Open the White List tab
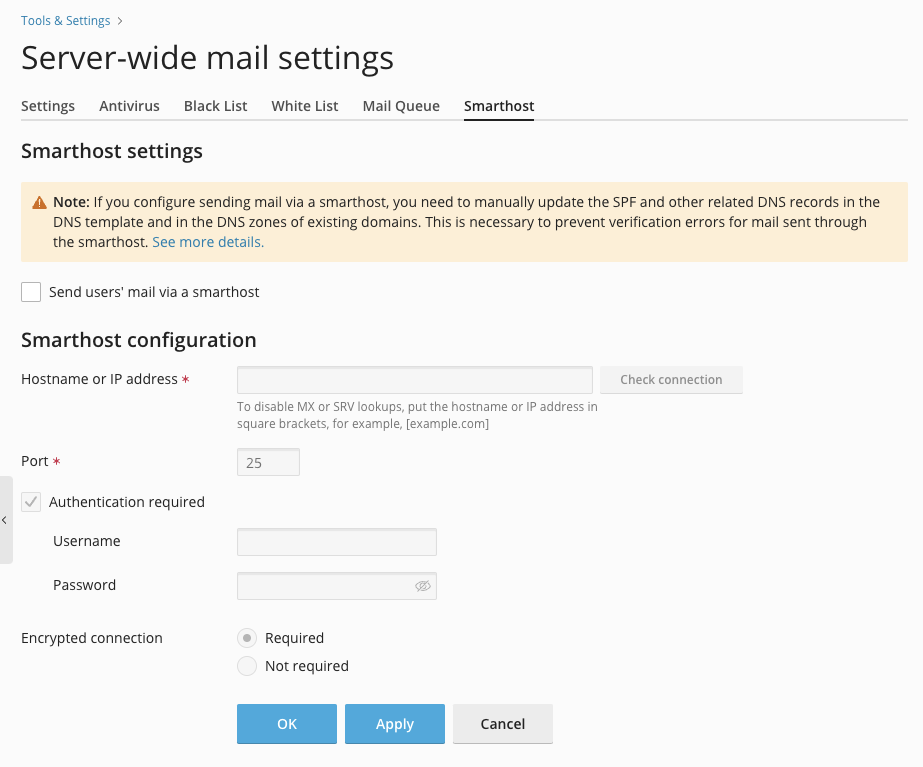 tap(305, 106)
